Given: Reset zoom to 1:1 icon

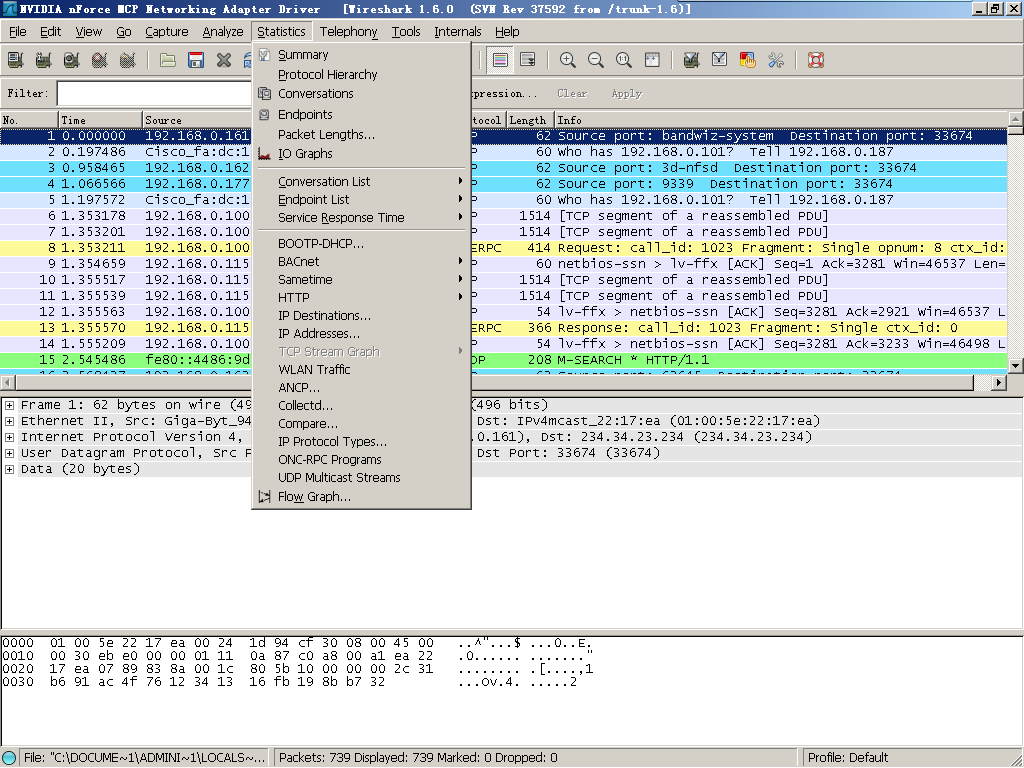Looking at the screenshot, I should 624,60.
